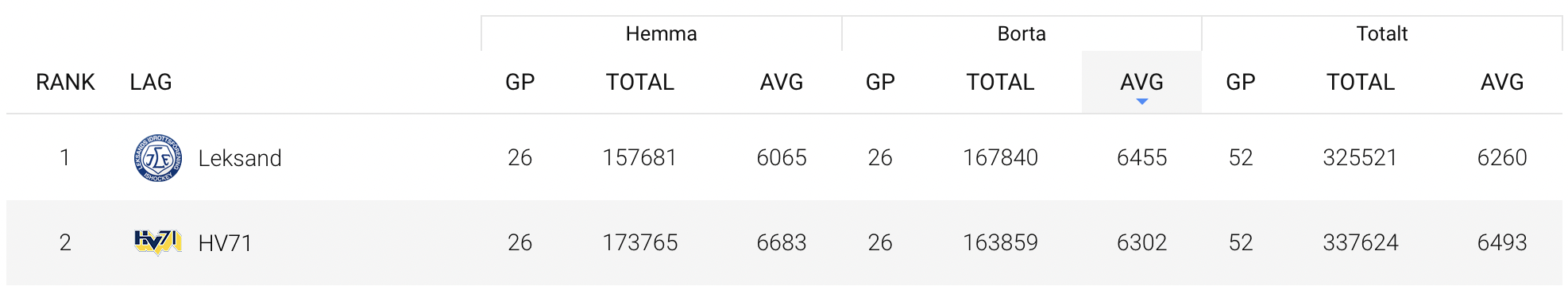Click the Leksand team logo
1568x286 pixels.
click(x=158, y=158)
